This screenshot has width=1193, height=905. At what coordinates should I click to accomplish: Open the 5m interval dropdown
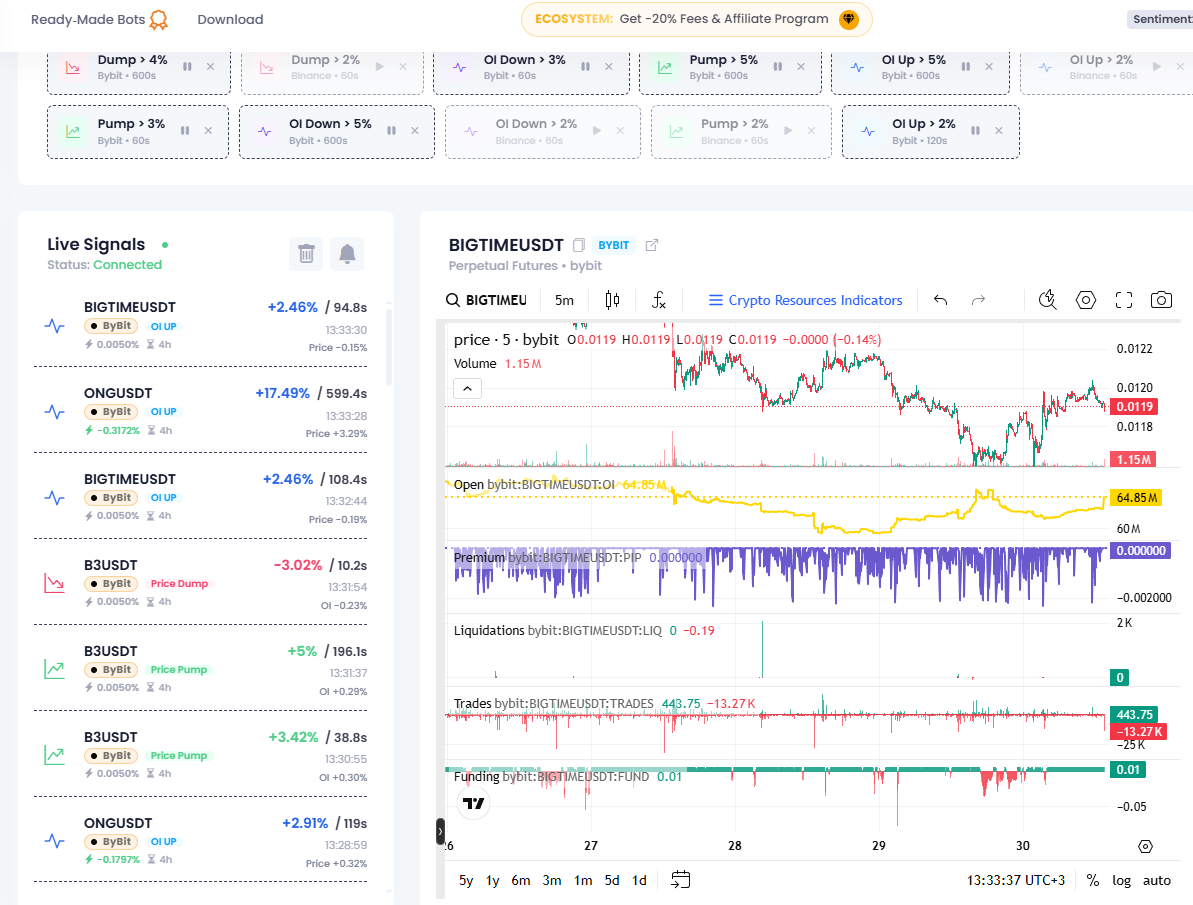point(565,300)
